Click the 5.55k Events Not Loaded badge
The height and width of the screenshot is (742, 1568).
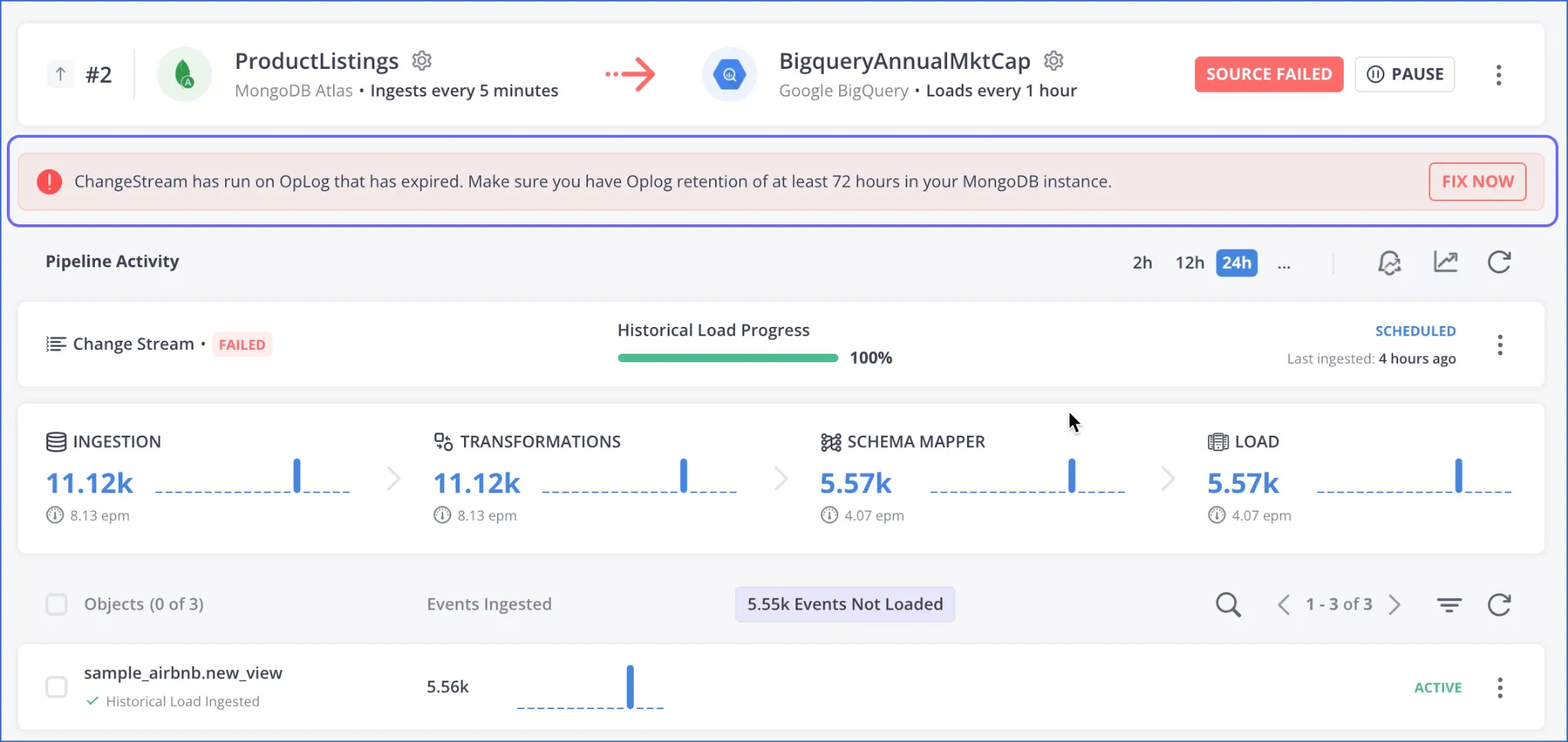[845, 604]
